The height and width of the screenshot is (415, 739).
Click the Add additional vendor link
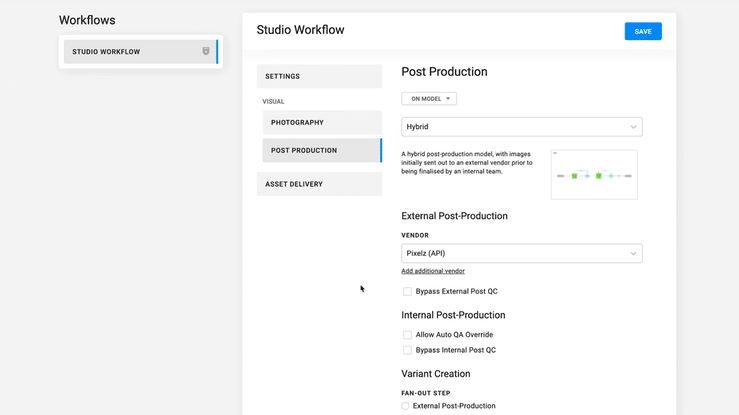433,271
